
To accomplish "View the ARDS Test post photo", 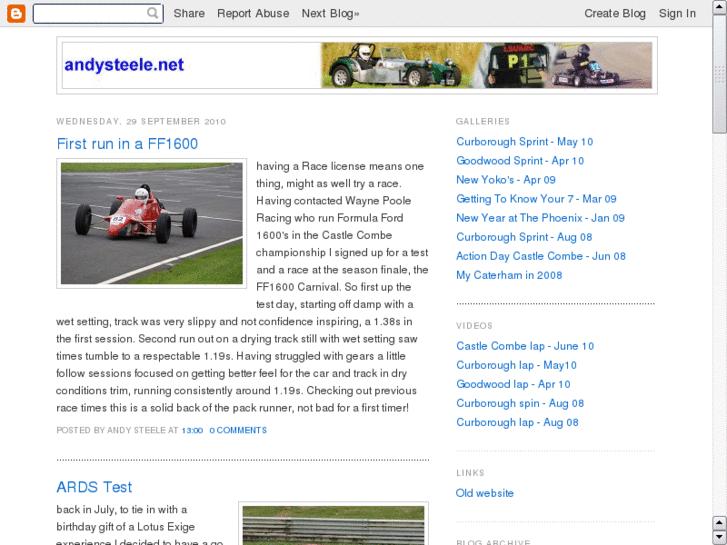I will [x=333, y=524].
